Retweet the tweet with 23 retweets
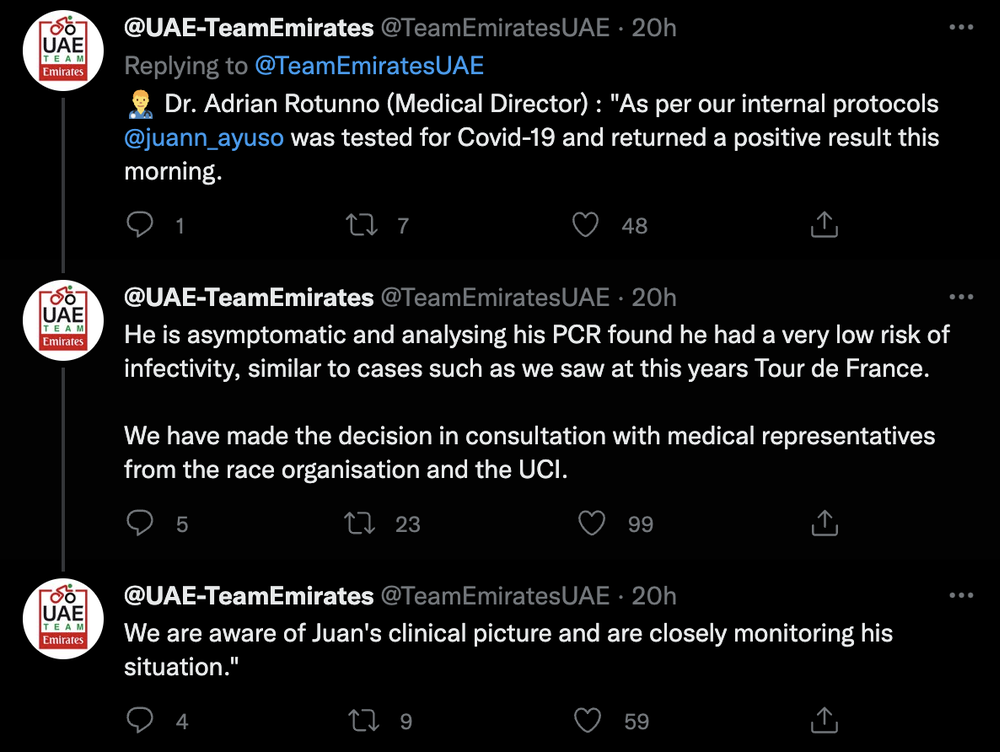The width and height of the screenshot is (1000, 752). click(x=360, y=523)
